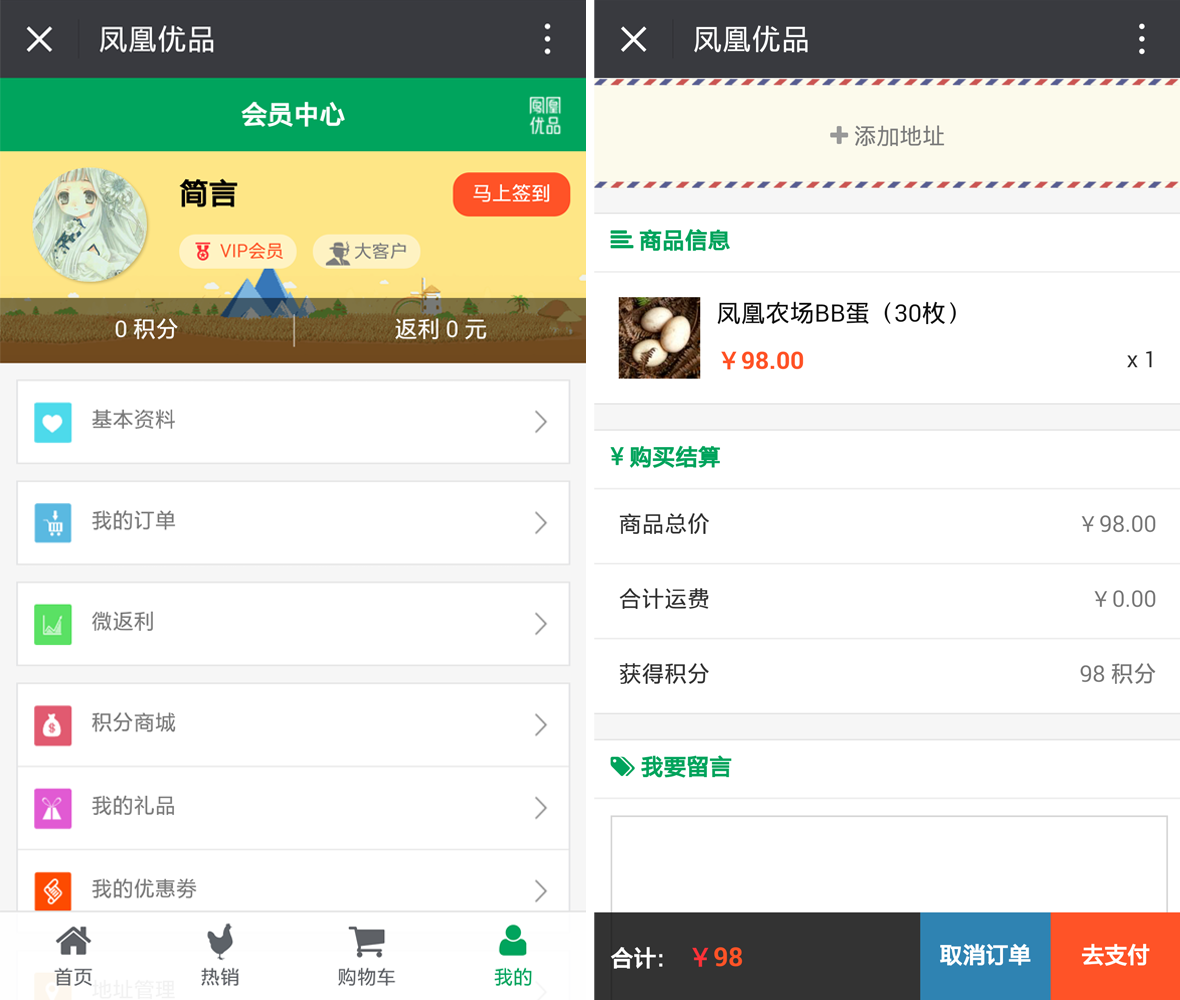Click the 取消订单 cancel order button

(985, 956)
